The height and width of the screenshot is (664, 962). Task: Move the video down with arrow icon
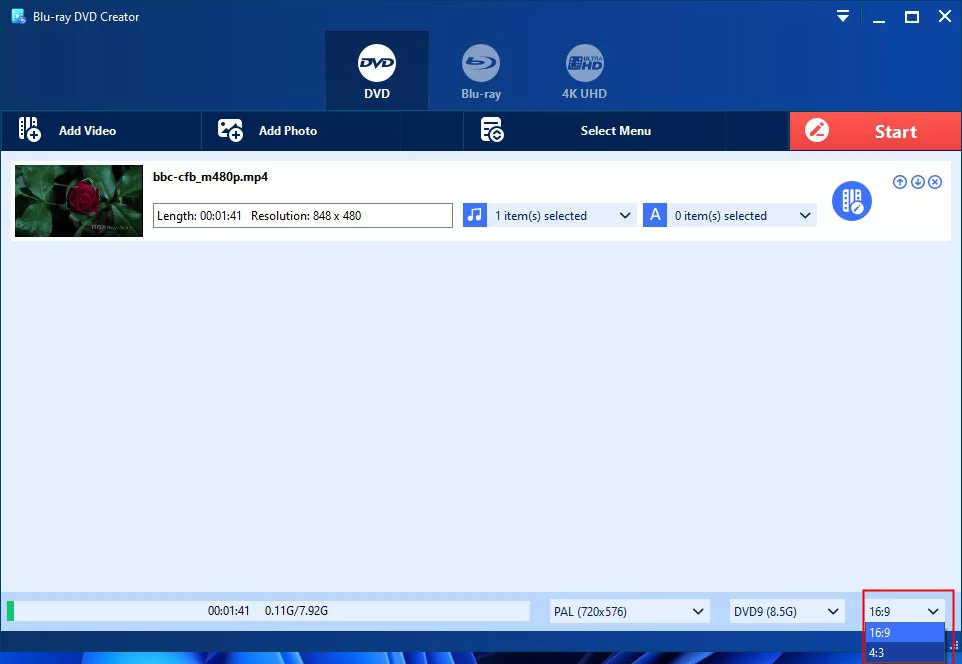pyautogui.click(x=917, y=182)
